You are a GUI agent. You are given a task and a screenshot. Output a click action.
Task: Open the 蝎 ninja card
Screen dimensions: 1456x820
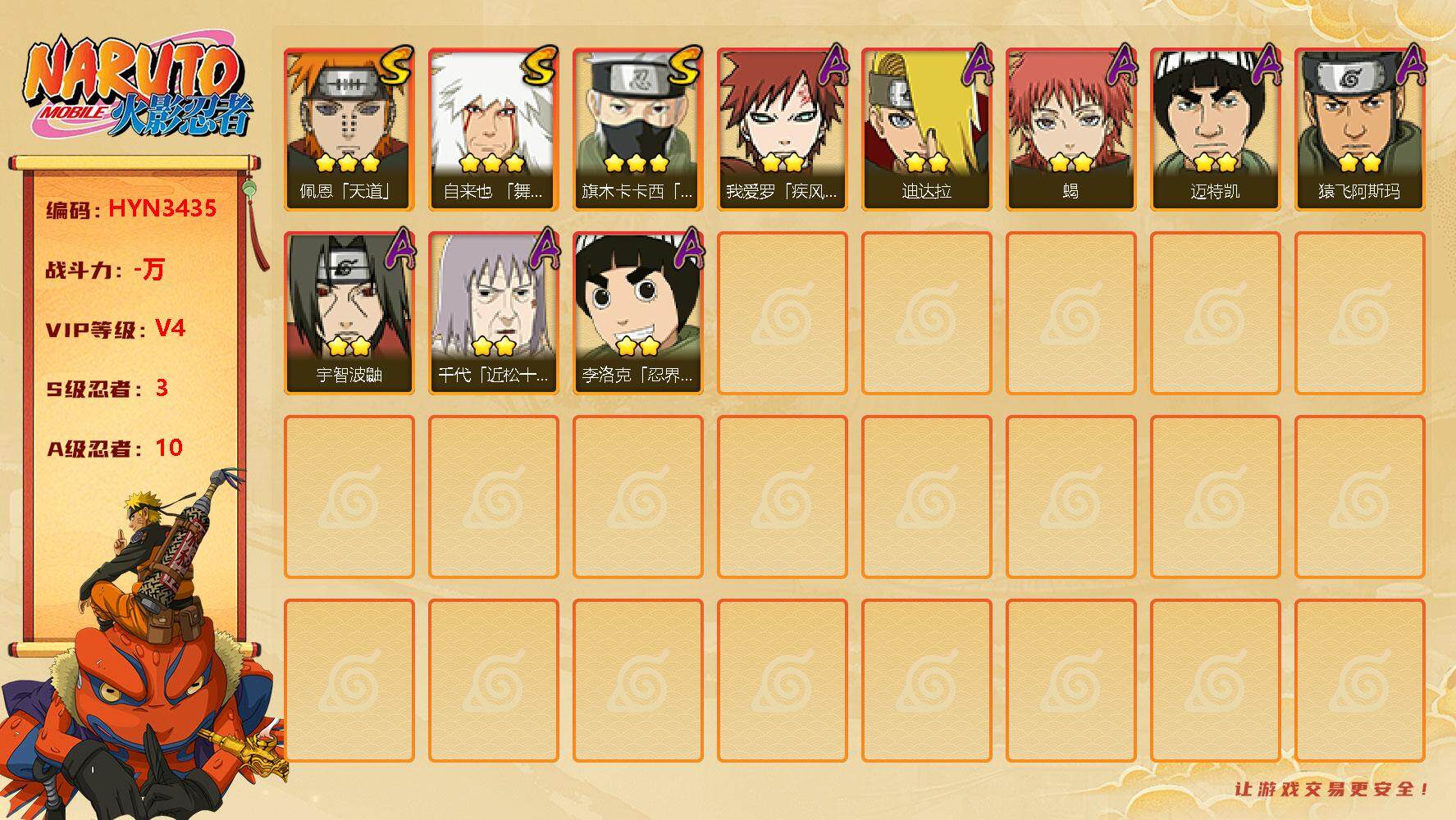coord(1070,130)
